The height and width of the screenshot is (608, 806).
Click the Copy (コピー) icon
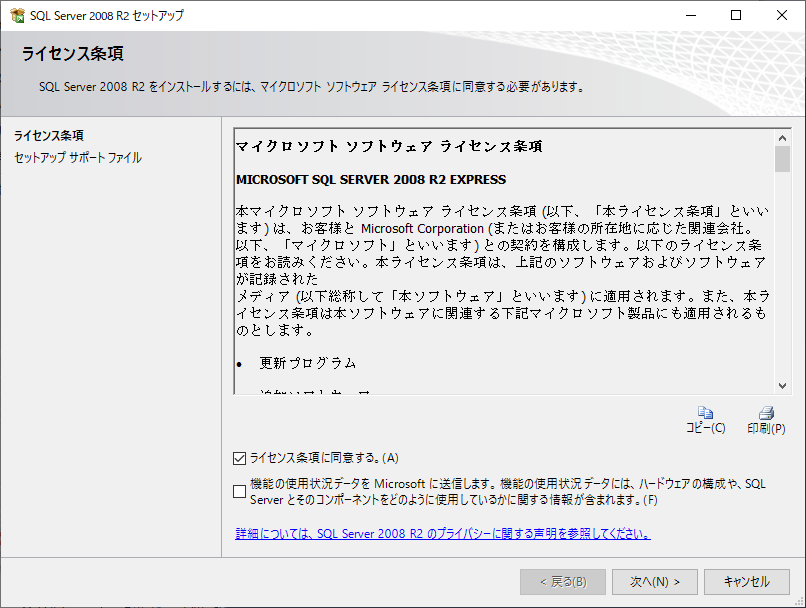point(705,412)
